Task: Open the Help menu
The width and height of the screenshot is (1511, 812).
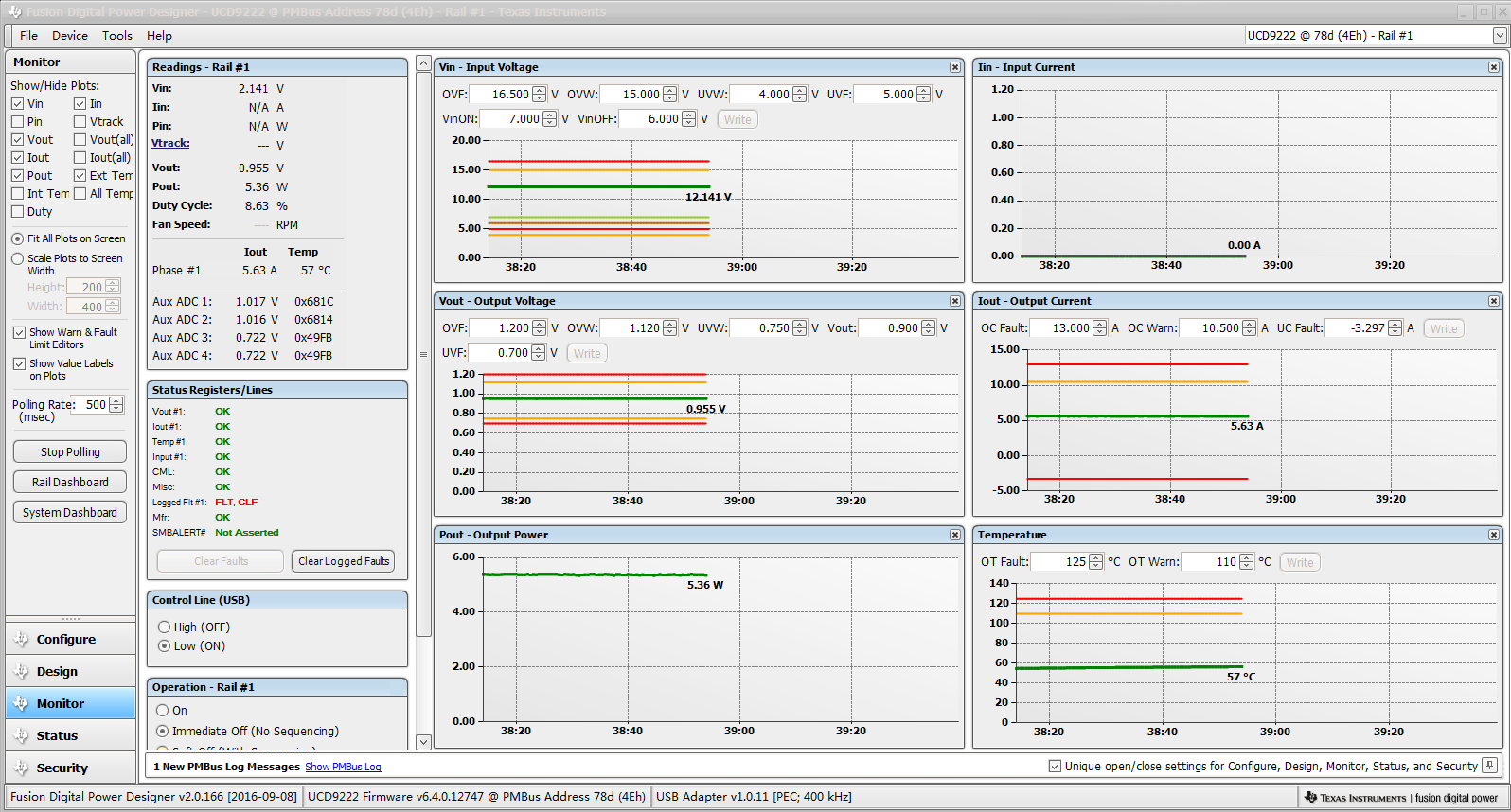Action: click(159, 36)
